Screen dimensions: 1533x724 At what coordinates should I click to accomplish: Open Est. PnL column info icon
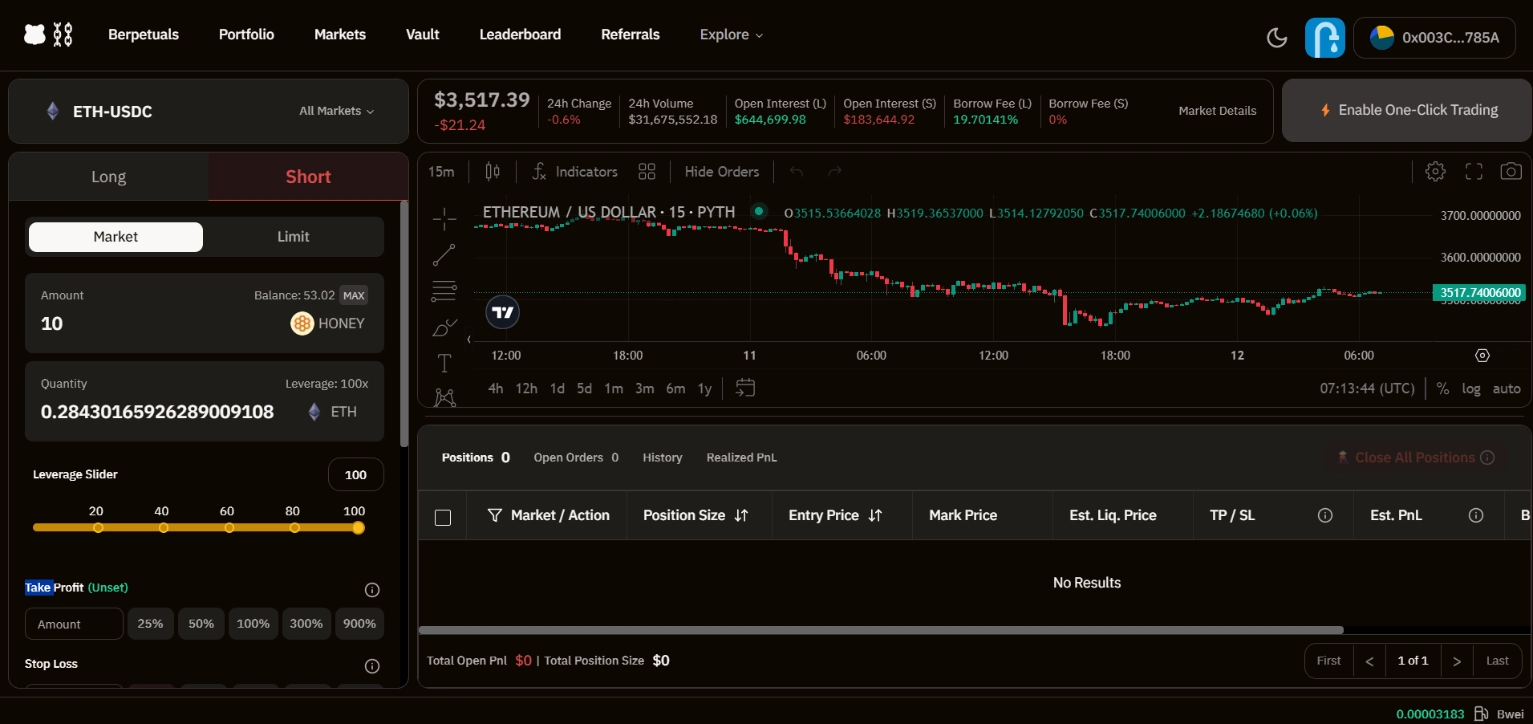[x=1475, y=515]
